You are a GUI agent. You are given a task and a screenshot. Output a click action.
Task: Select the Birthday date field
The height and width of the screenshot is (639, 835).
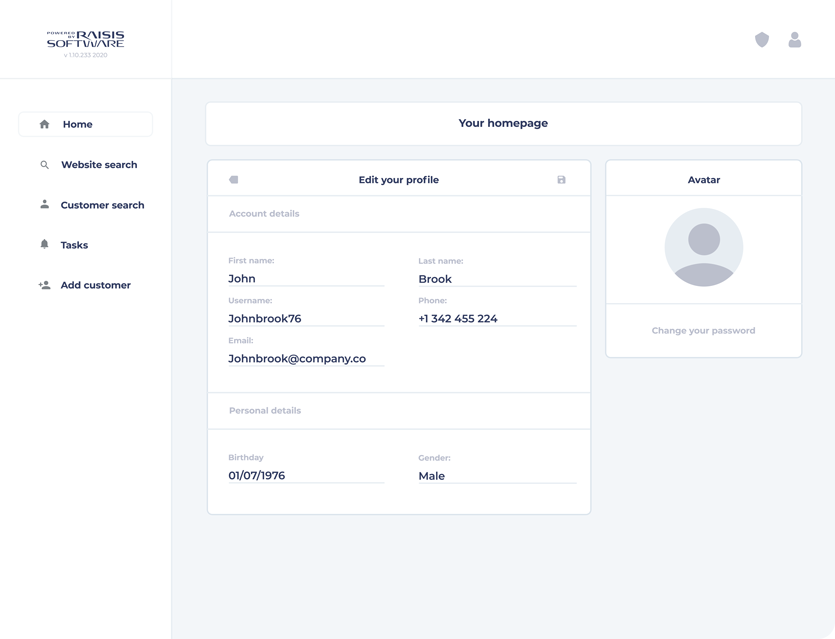click(x=305, y=476)
